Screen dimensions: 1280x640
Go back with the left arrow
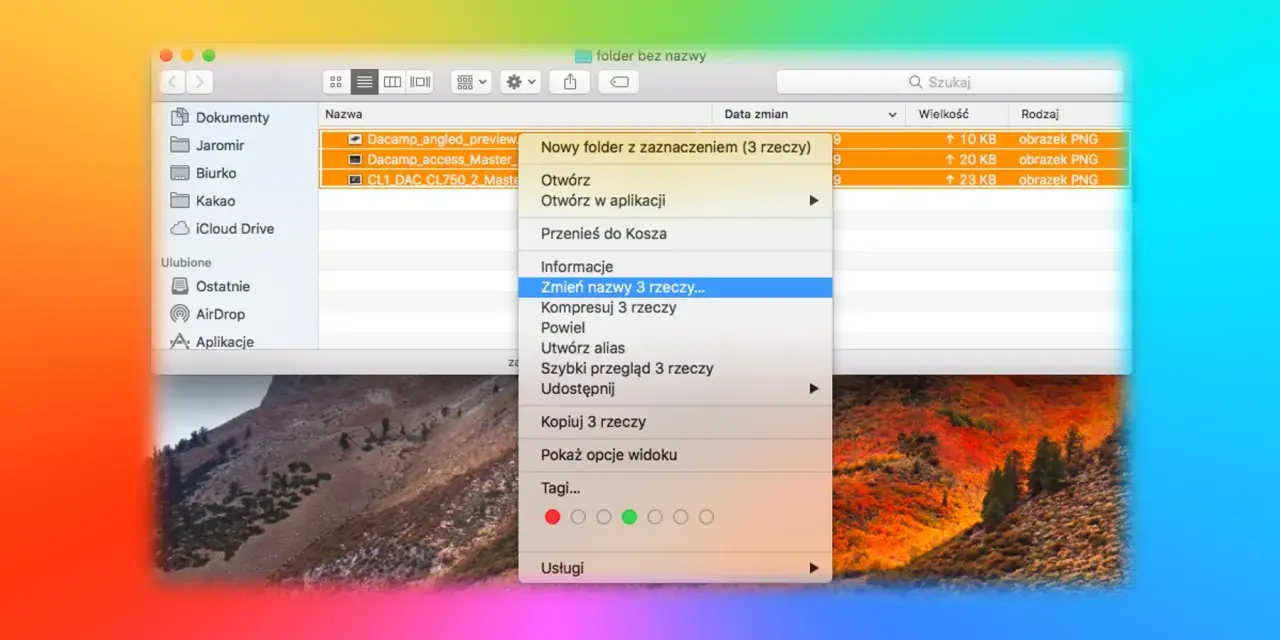click(x=173, y=82)
